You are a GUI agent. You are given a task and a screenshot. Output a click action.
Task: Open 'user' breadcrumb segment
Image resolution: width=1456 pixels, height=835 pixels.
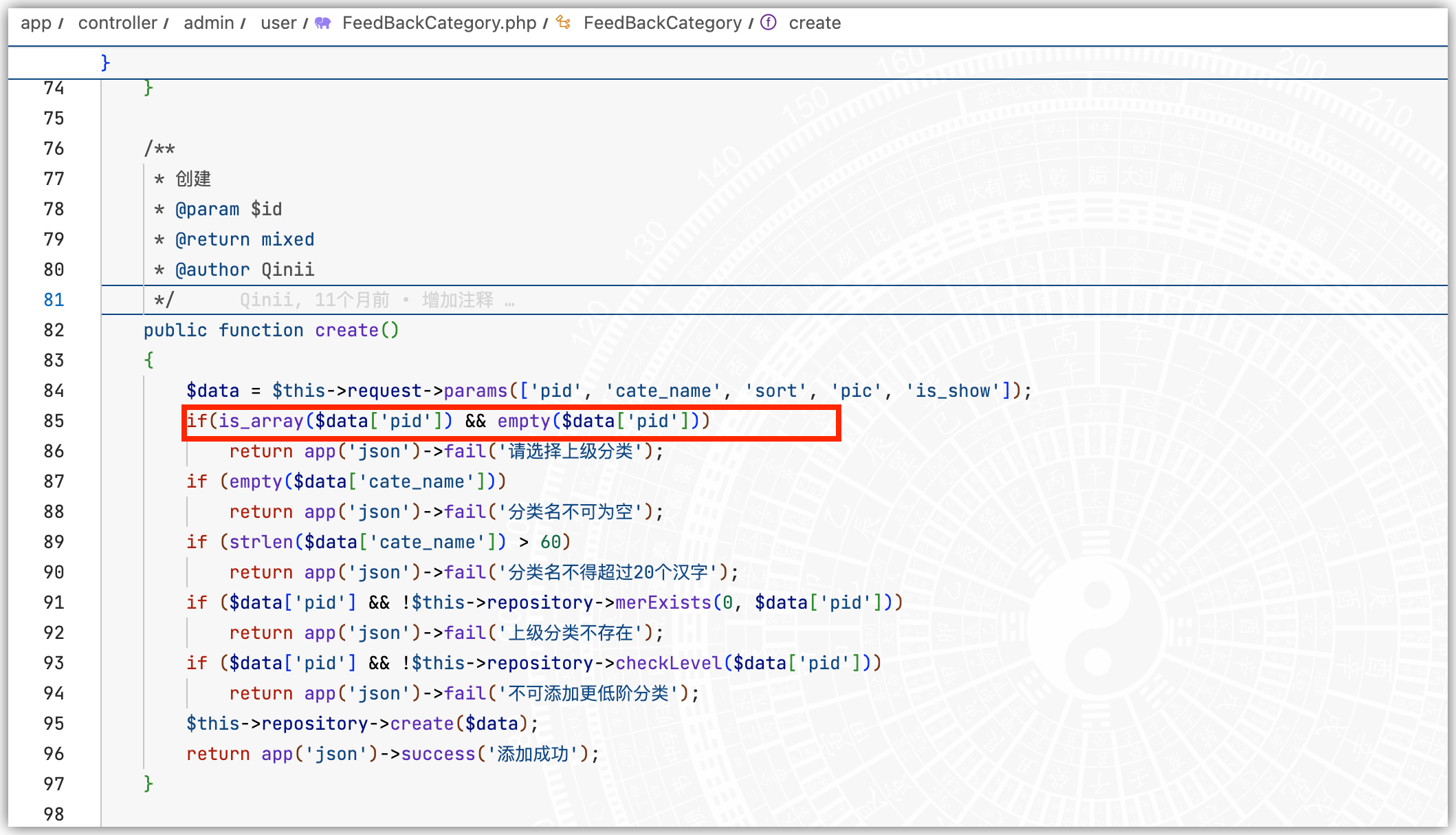[x=278, y=23]
